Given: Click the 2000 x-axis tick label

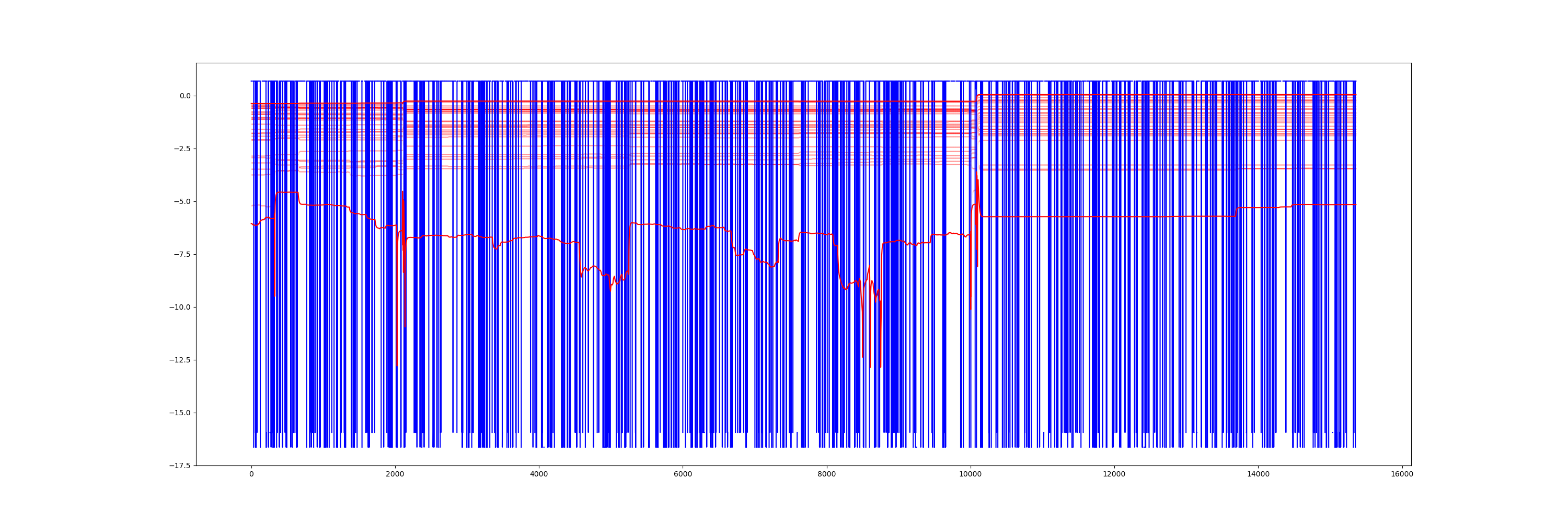Looking at the screenshot, I should click(x=395, y=474).
